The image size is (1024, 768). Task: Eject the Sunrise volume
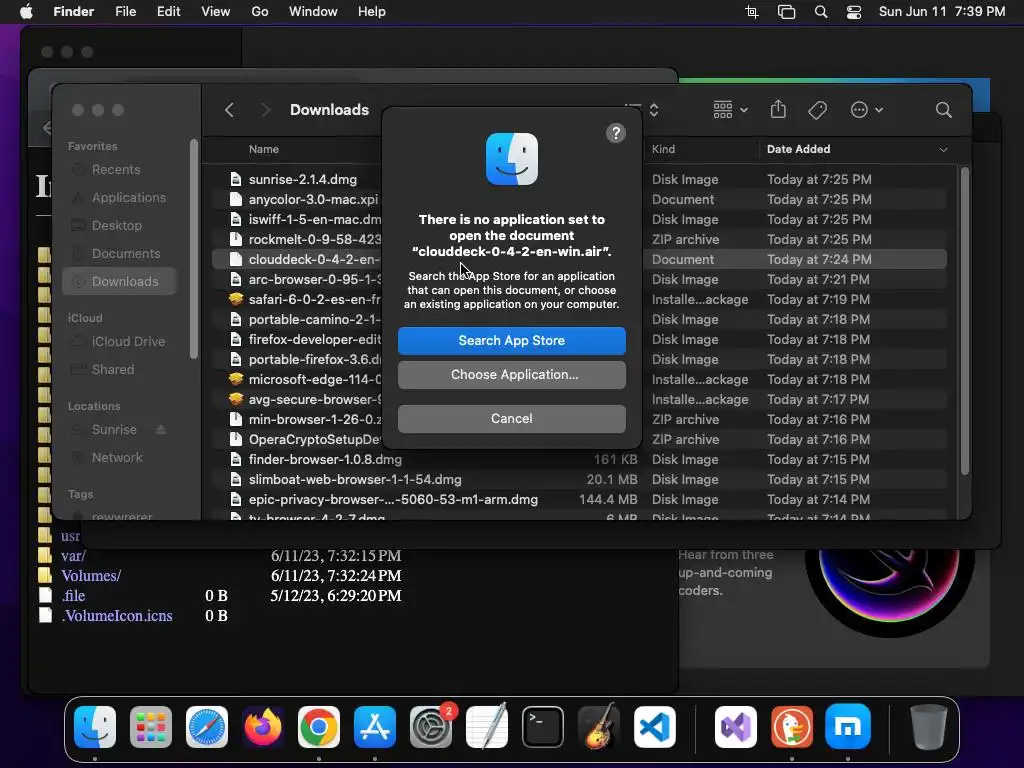tap(161, 430)
